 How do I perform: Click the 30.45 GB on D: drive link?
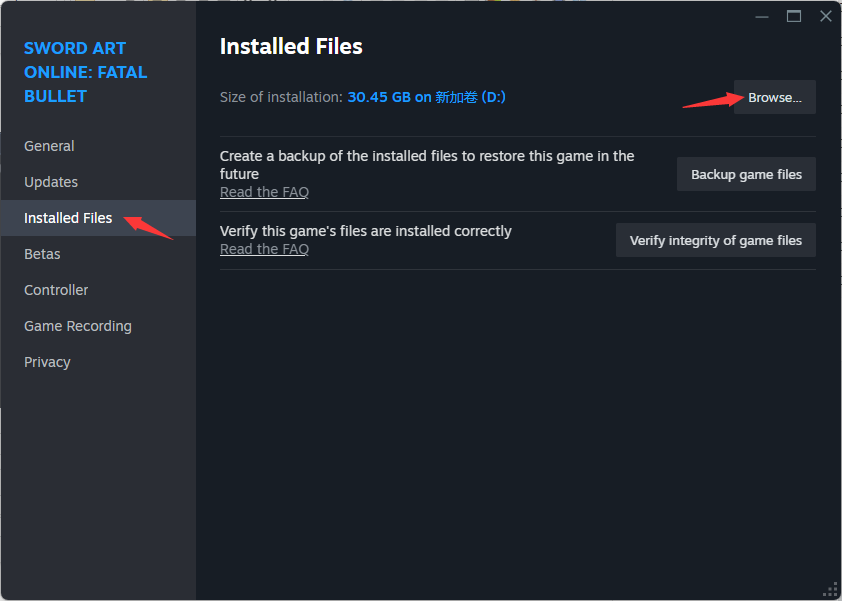(426, 97)
